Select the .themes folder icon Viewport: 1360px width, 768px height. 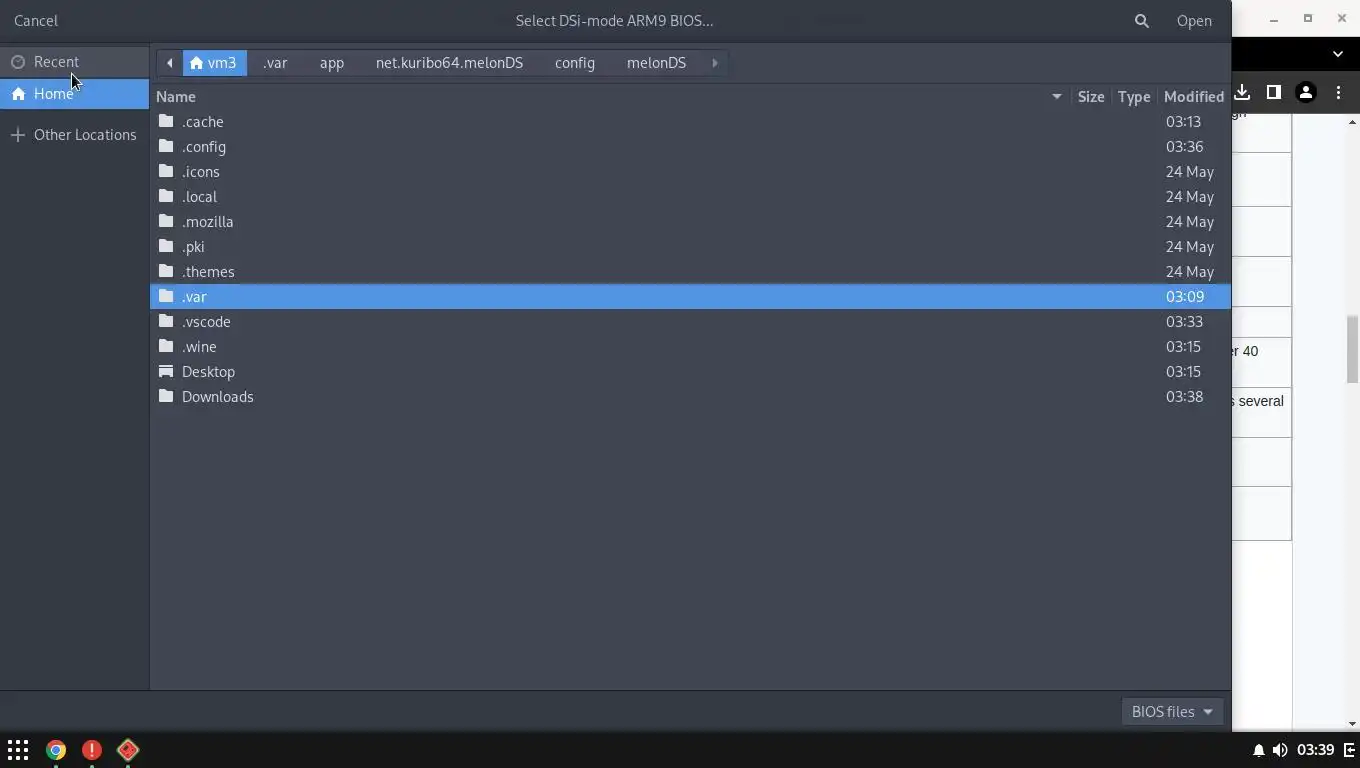click(x=166, y=271)
